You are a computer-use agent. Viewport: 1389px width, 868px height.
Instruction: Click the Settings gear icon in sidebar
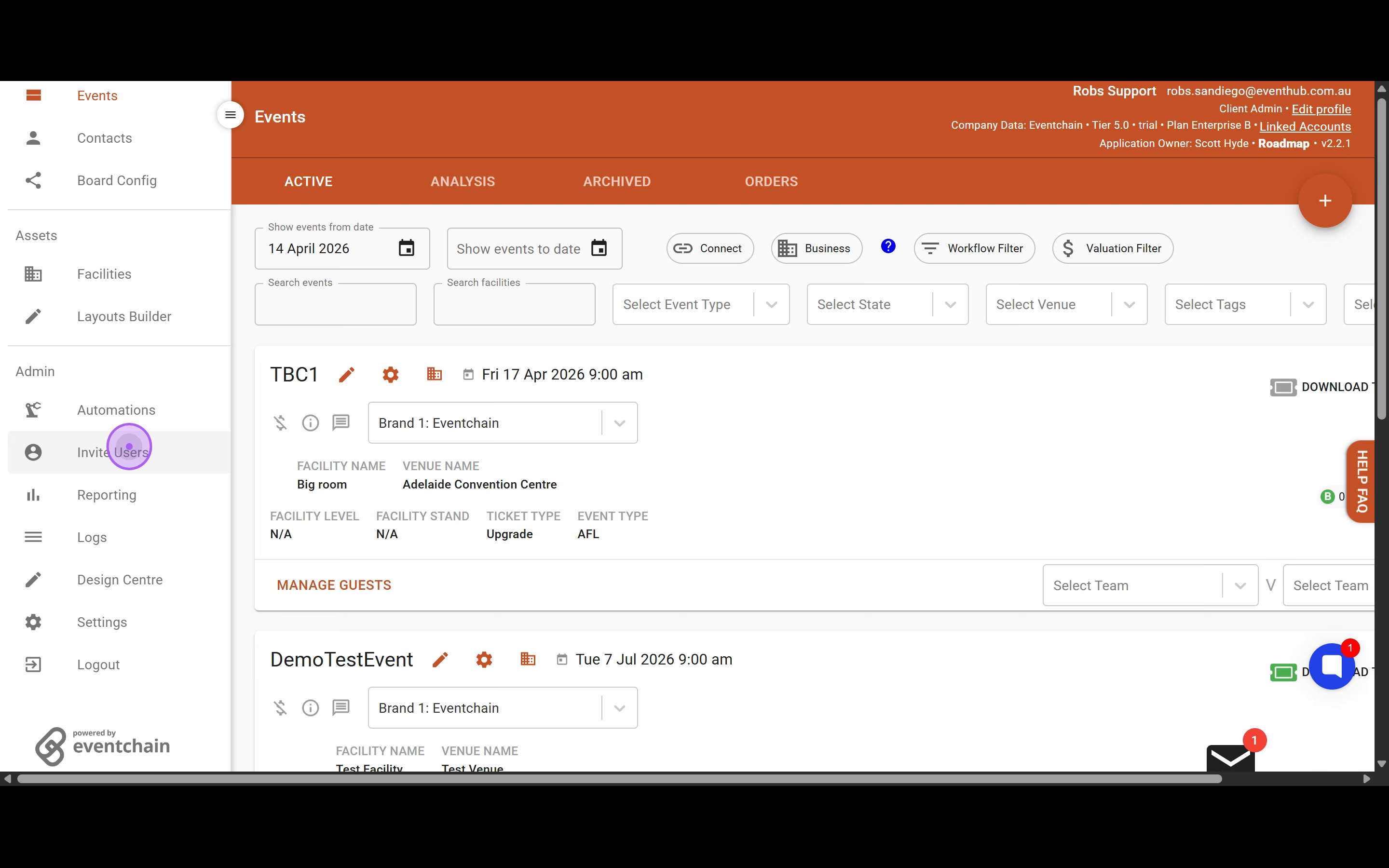pos(33,622)
